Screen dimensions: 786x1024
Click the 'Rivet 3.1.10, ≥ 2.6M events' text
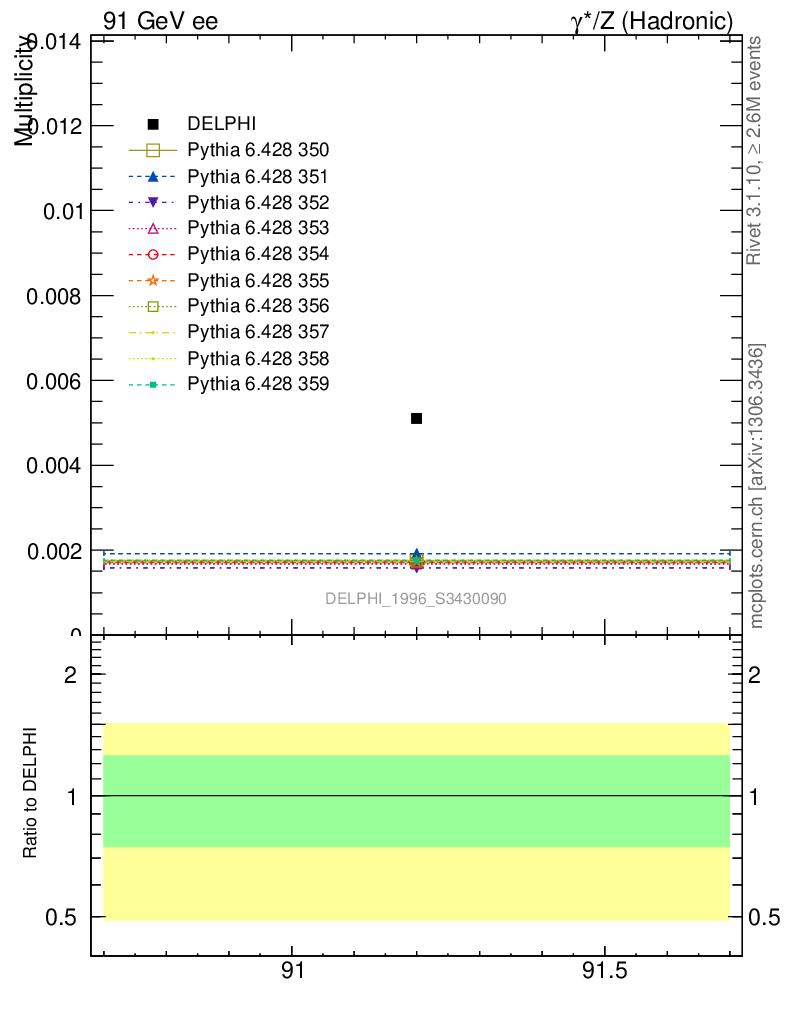point(754,150)
